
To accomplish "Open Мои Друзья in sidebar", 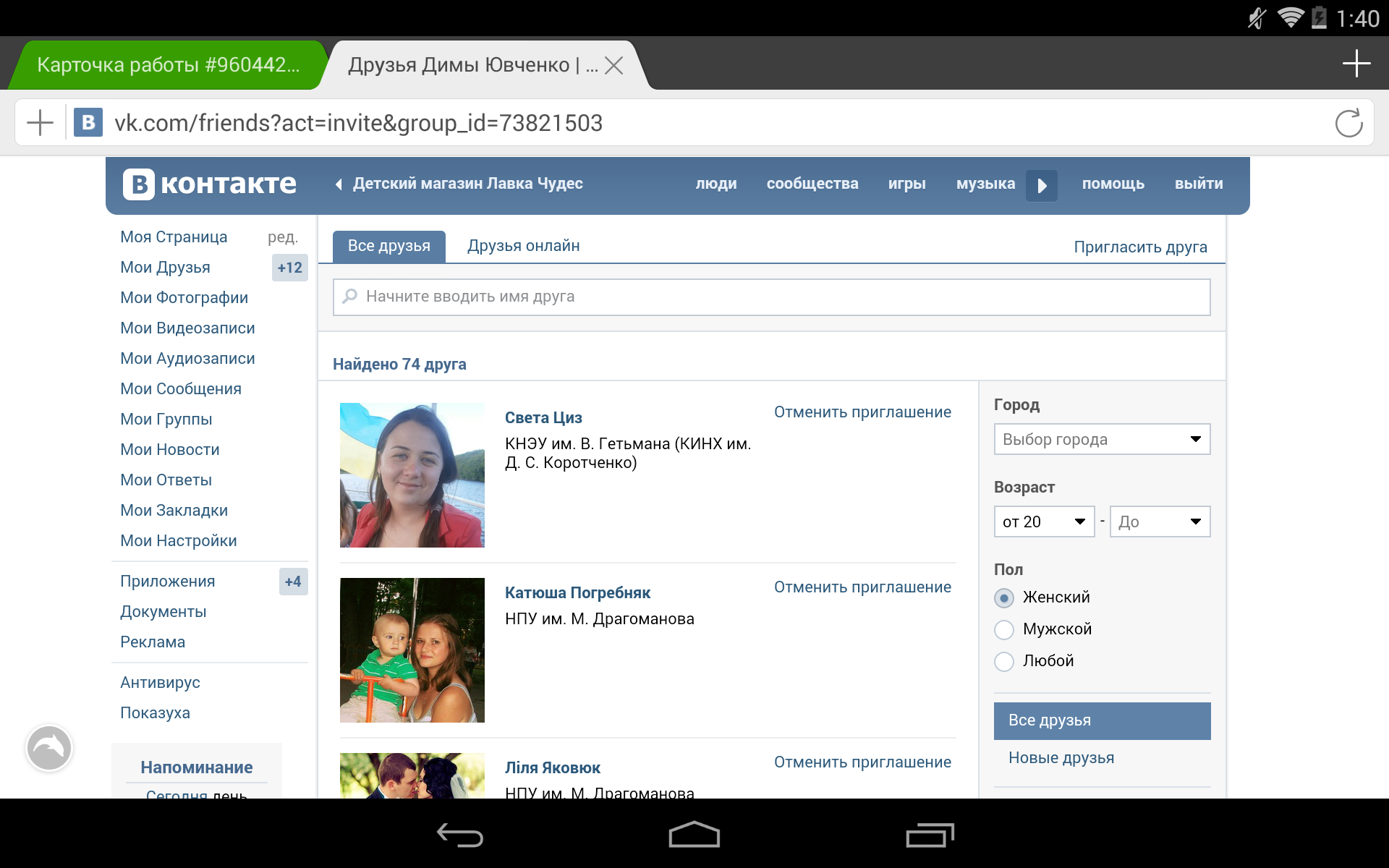I will 165,268.
